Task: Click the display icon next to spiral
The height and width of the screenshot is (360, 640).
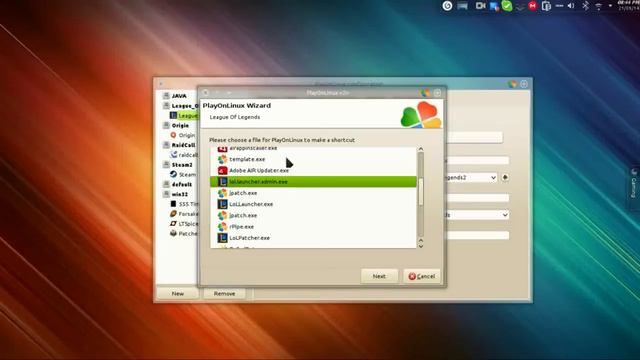Action: pos(462,6)
